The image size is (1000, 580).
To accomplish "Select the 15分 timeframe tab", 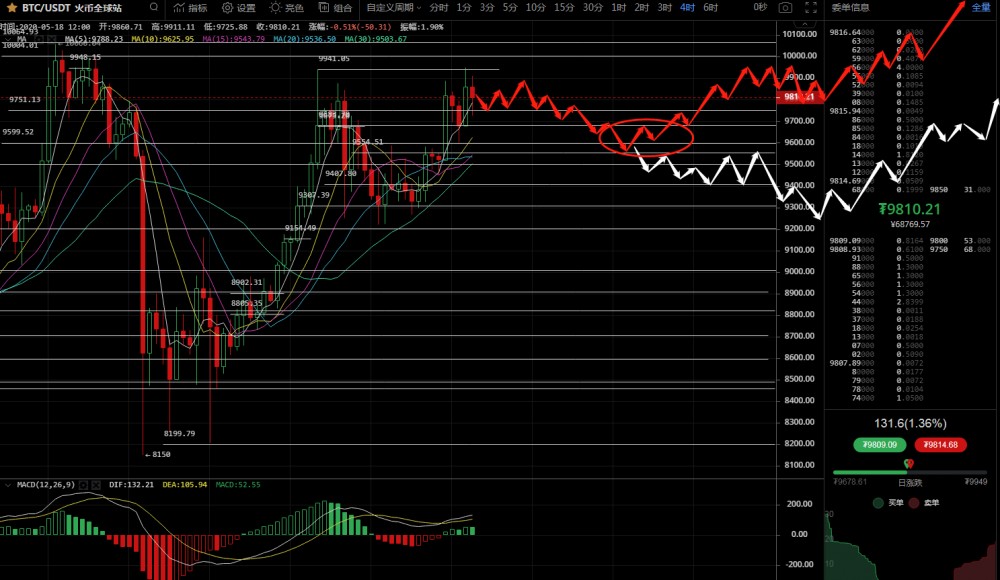I will [564, 7].
